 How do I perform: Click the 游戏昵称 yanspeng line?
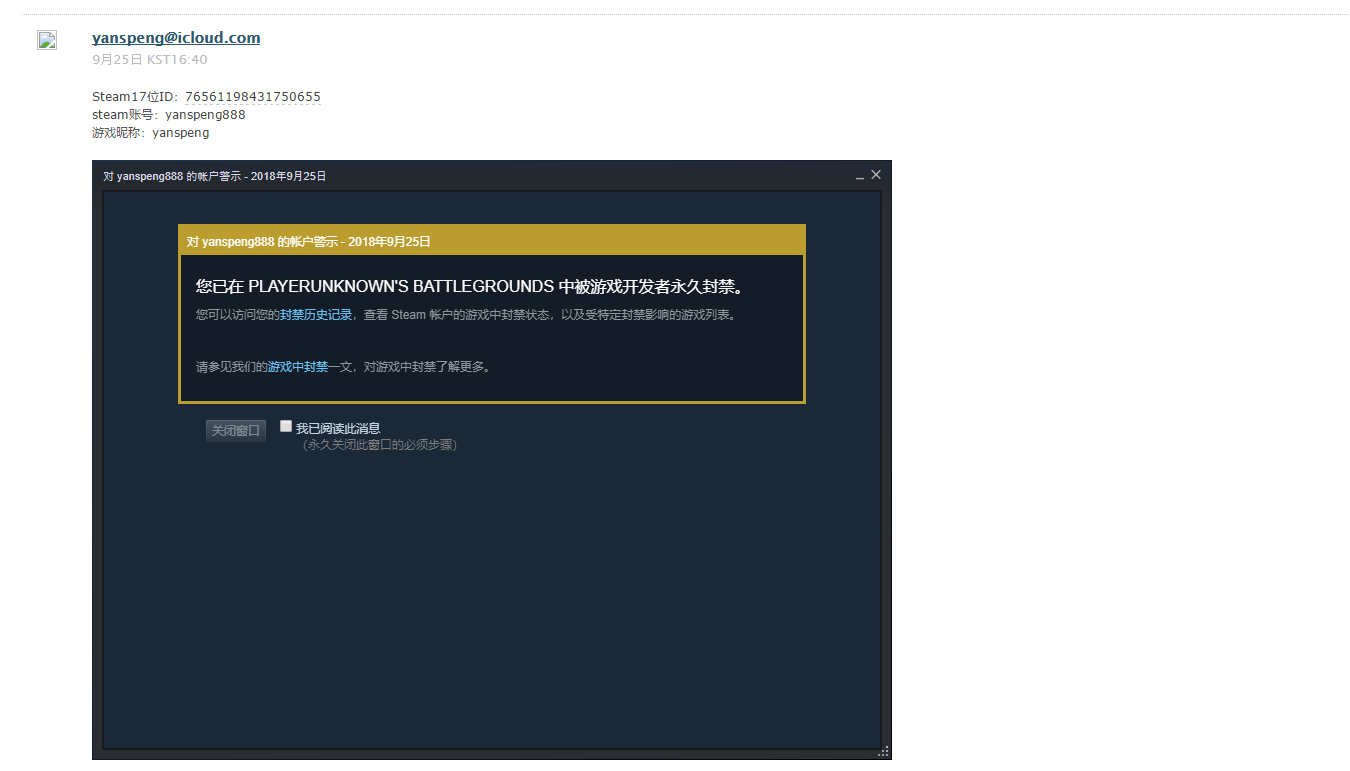pos(151,133)
